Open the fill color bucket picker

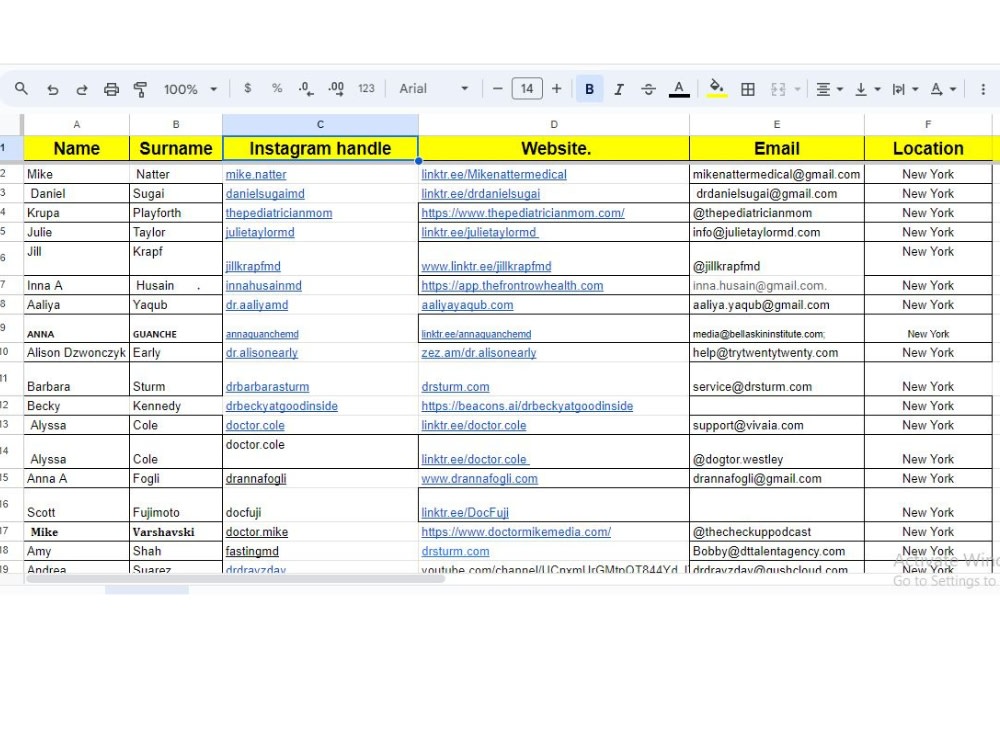coord(716,89)
